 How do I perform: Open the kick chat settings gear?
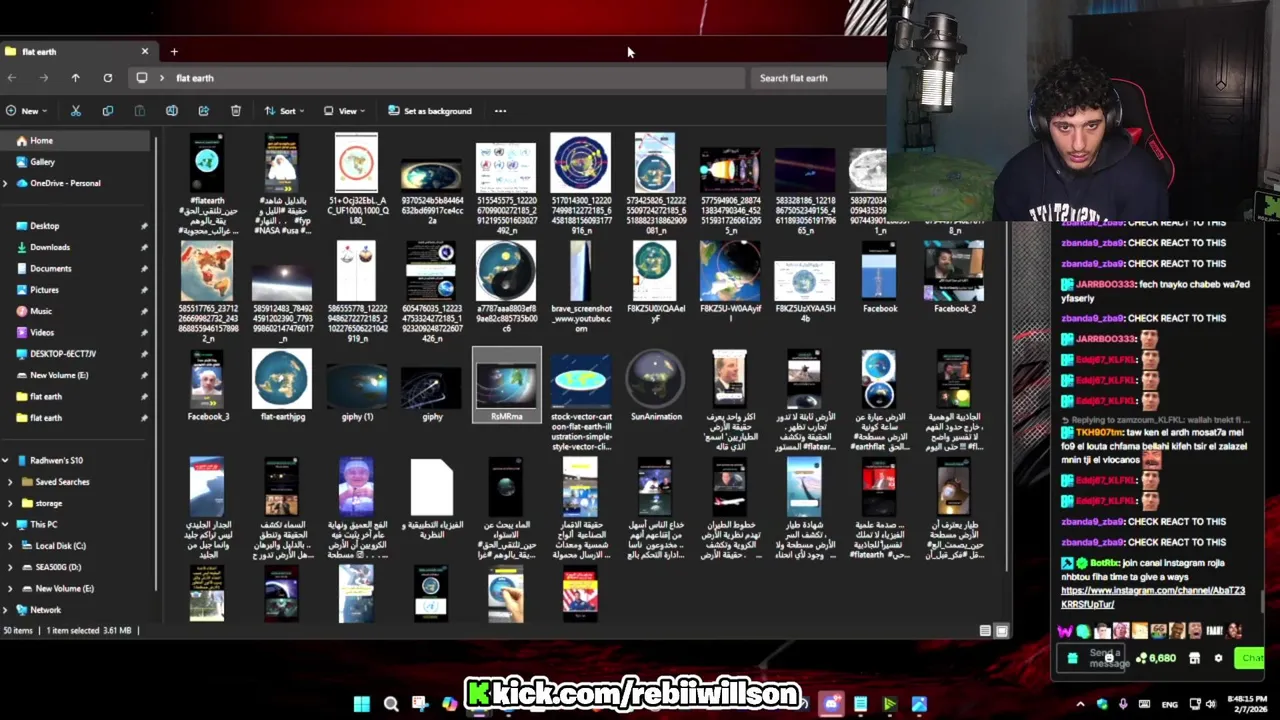tap(1218, 658)
